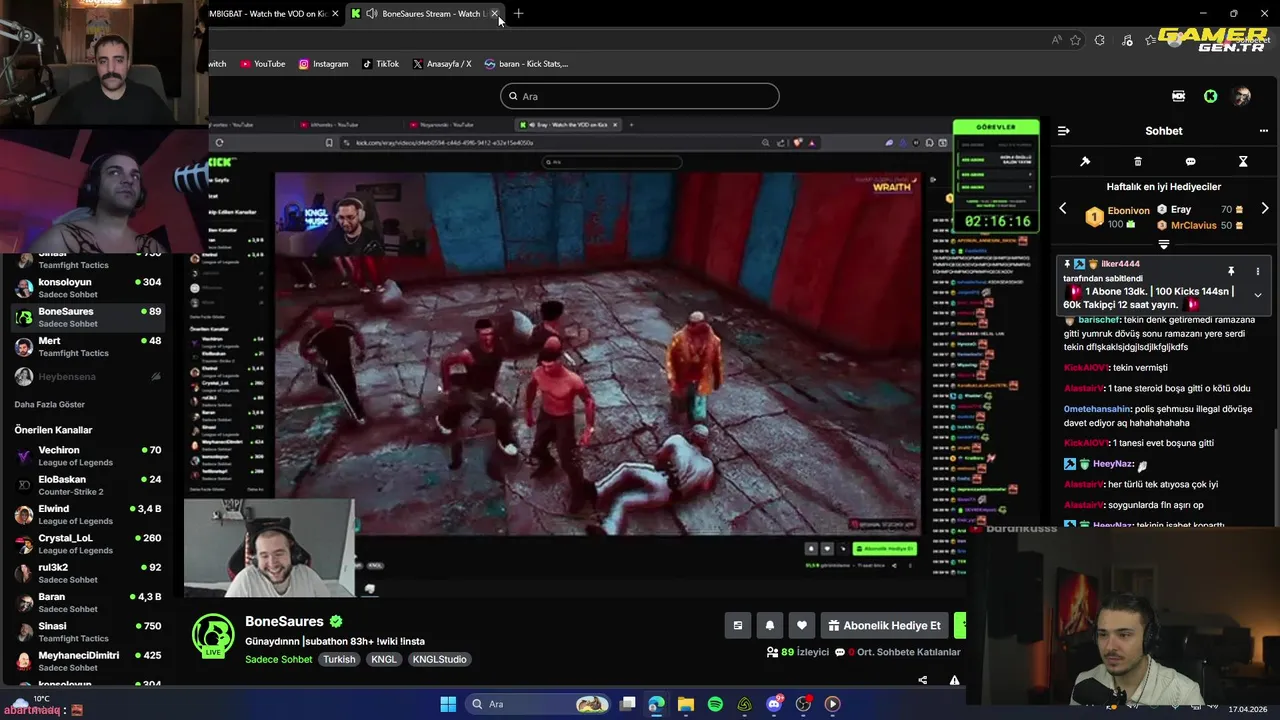Viewport: 1280px width, 720px height.
Task: Close the BoneSaures Stream browser tab
Action: coord(494,13)
